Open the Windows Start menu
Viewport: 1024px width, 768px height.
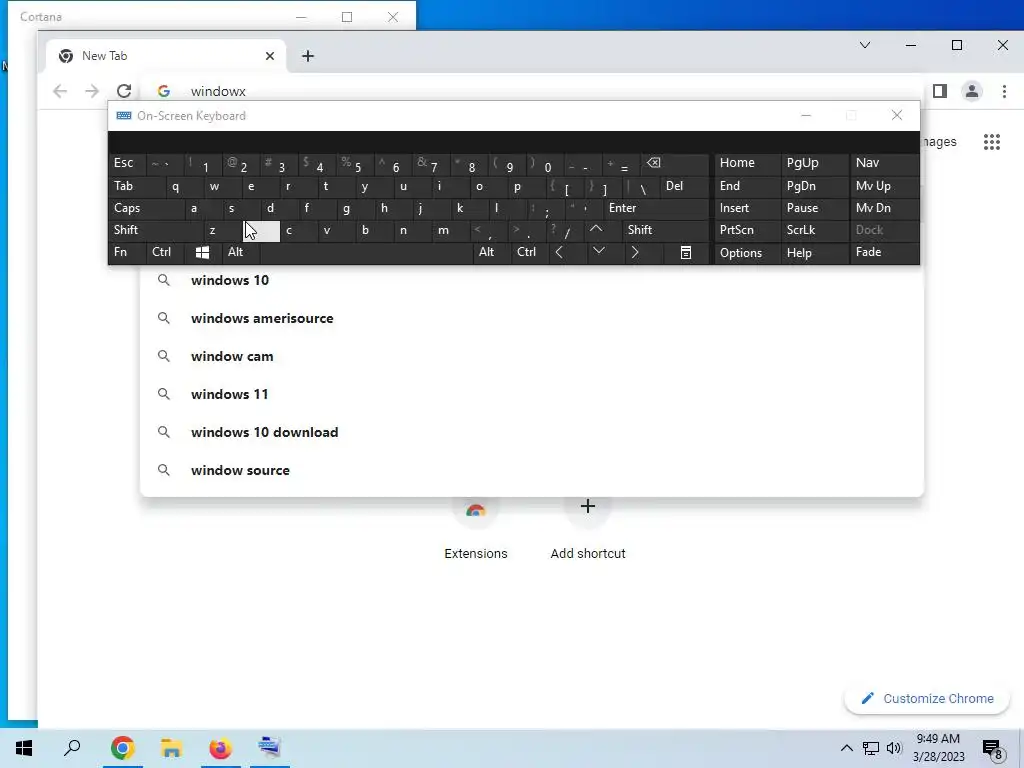tap(24, 748)
